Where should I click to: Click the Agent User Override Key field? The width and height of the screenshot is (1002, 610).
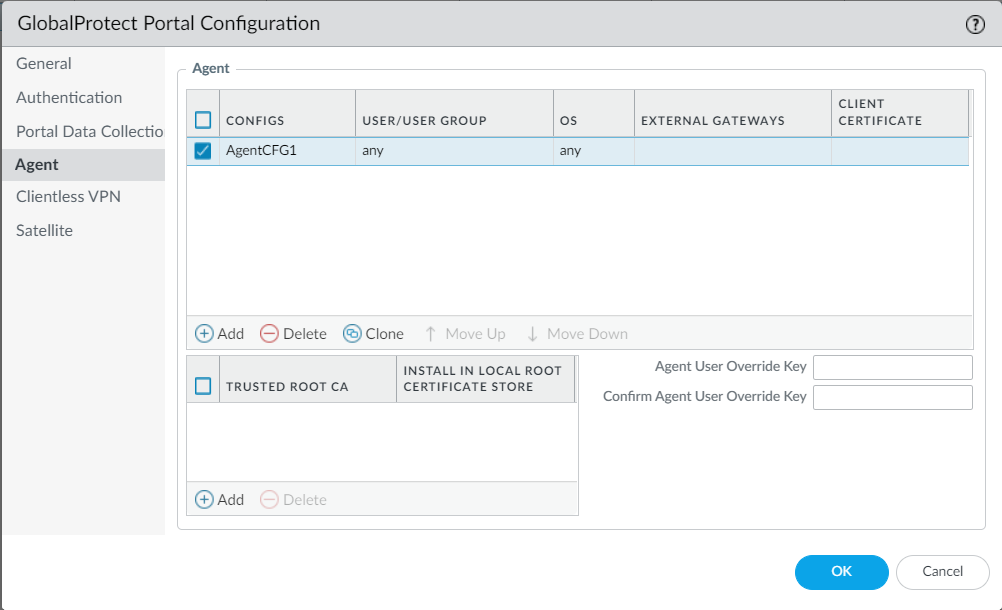point(892,367)
